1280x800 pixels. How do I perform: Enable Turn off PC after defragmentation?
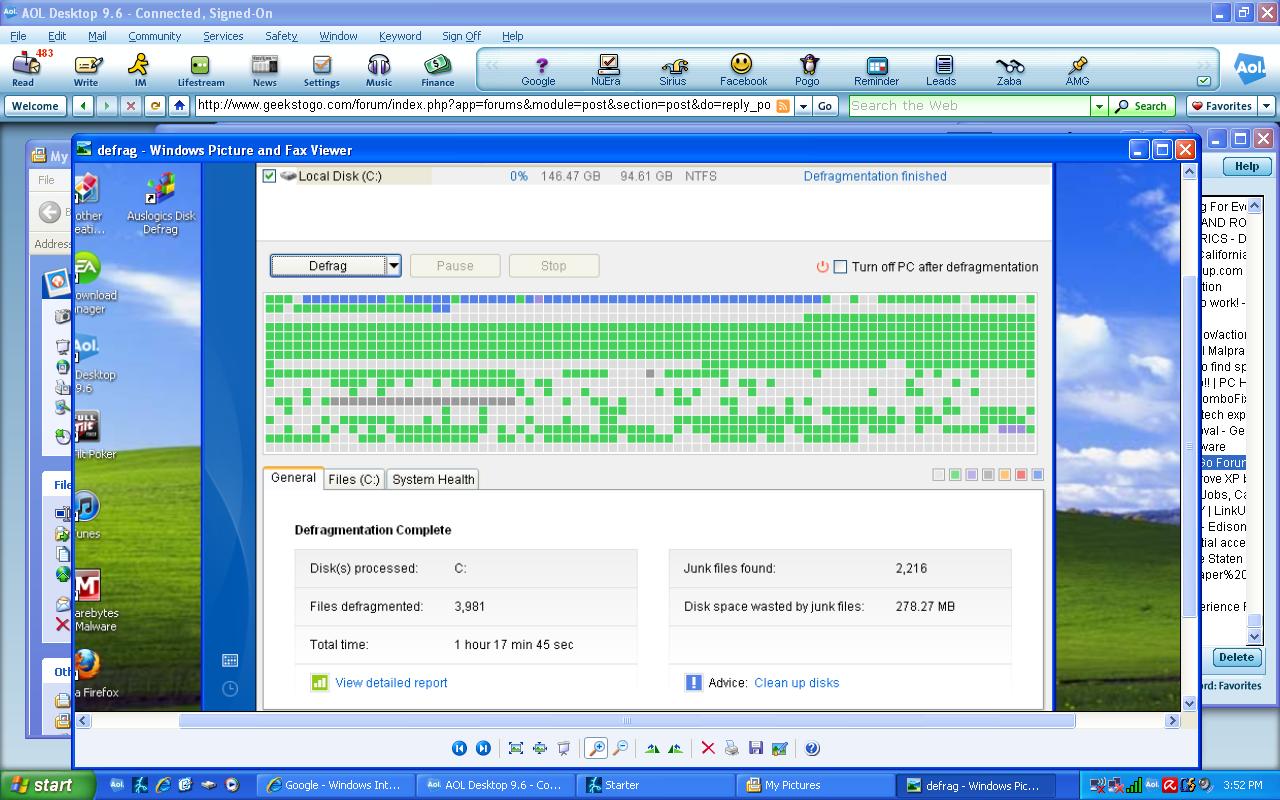(x=840, y=267)
